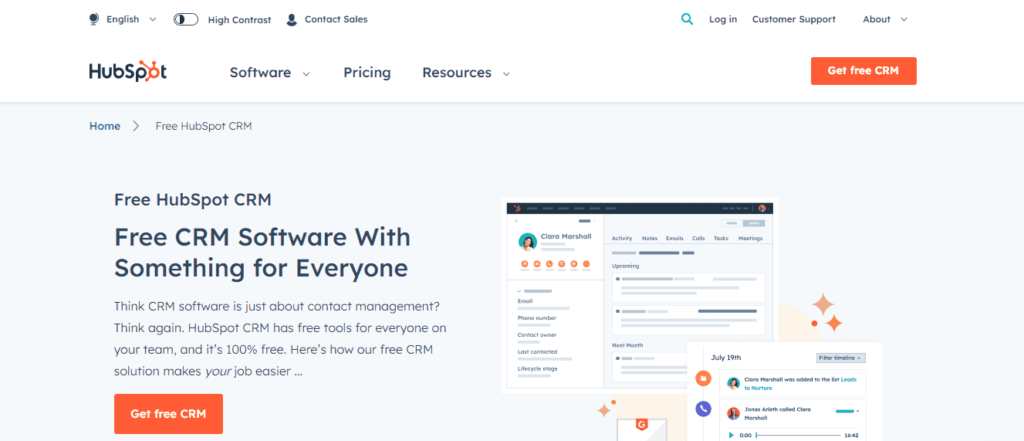Click the Next Month section label
The image size is (1024, 441).
pyautogui.click(x=627, y=345)
